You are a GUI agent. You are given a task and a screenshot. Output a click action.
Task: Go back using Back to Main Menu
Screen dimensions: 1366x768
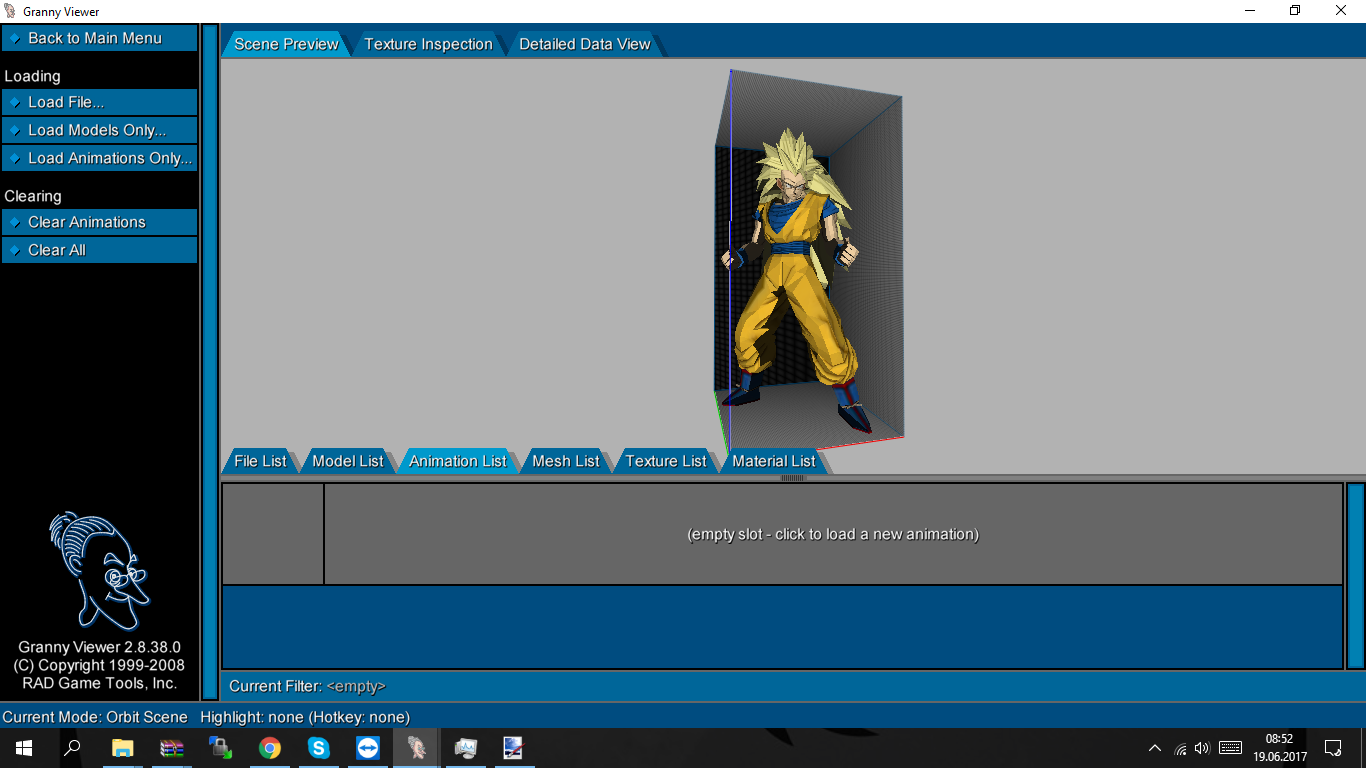click(x=100, y=38)
